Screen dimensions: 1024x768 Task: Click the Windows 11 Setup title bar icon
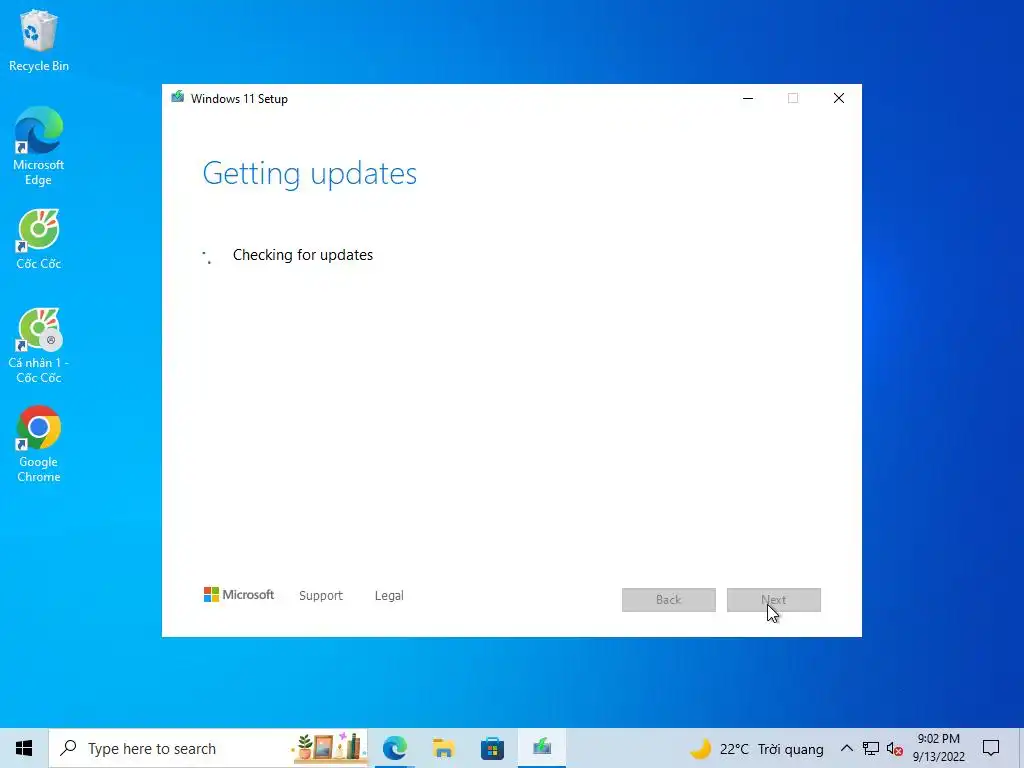(178, 98)
